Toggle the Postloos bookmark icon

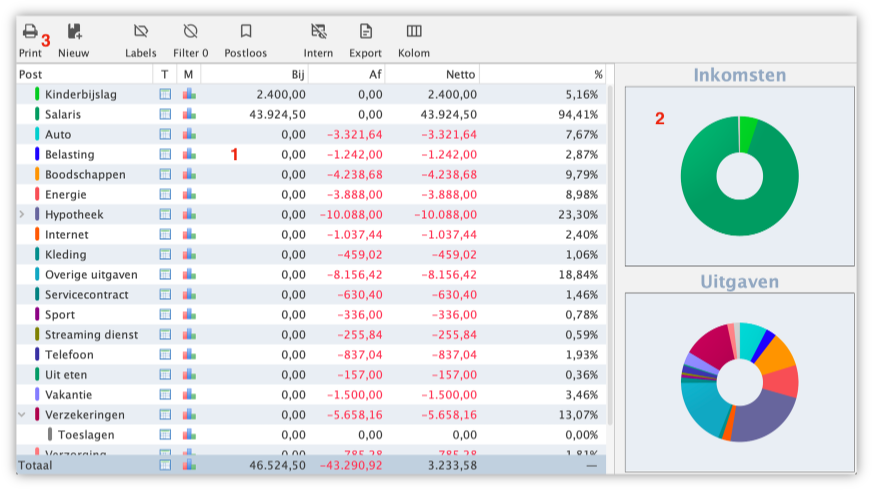pyautogui.click(x=246, y=32)
